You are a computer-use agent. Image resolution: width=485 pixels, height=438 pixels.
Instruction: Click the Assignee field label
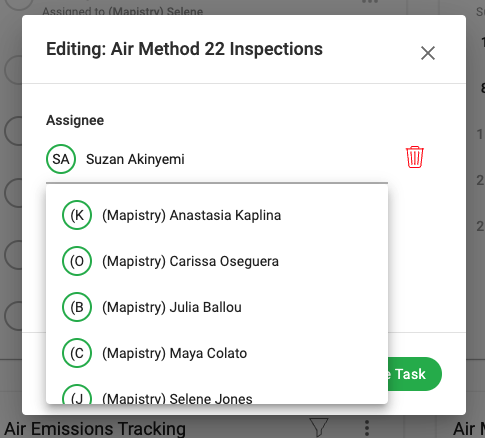[x=75, y=120]
